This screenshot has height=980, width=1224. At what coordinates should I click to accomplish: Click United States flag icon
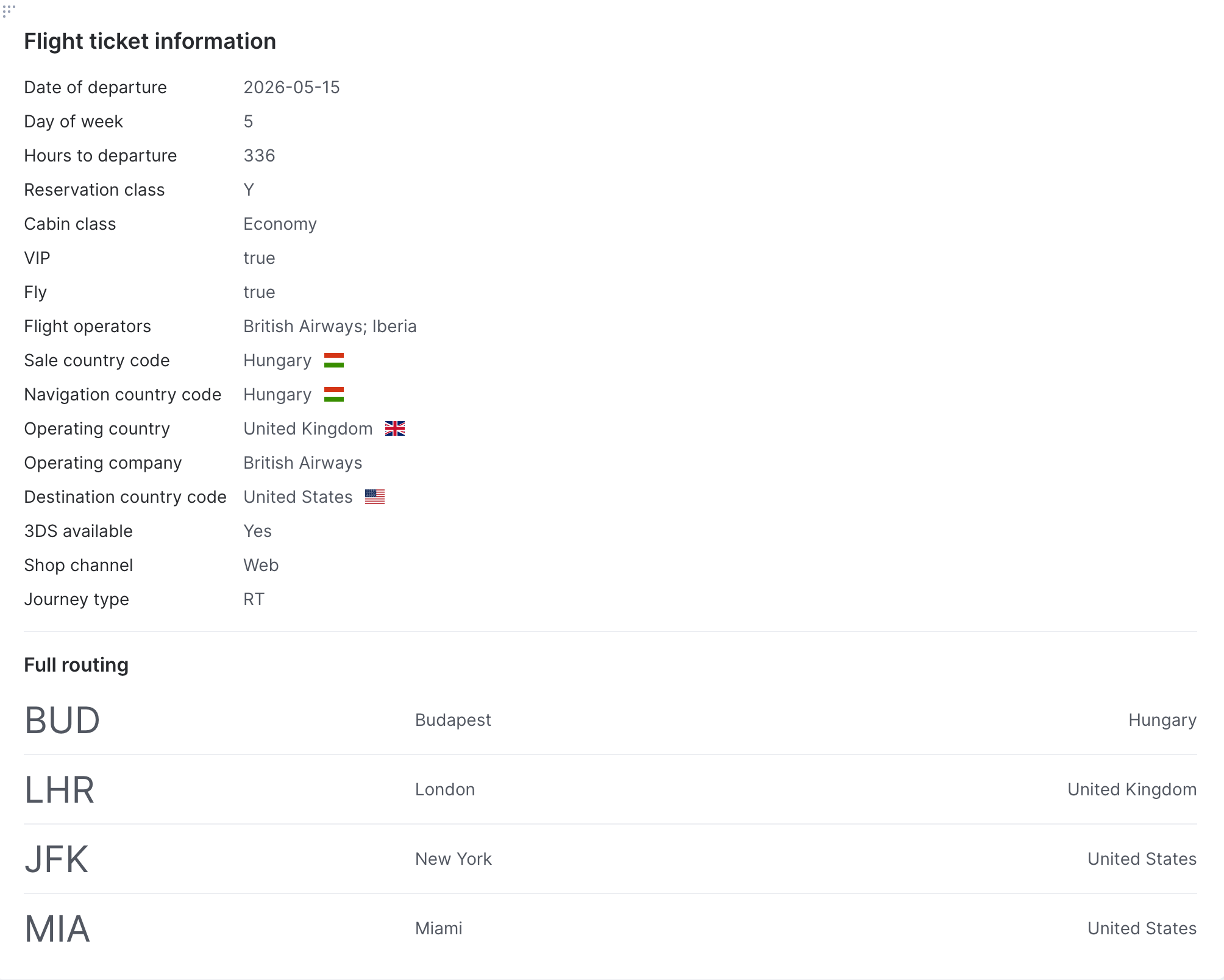tap(374, 497)
